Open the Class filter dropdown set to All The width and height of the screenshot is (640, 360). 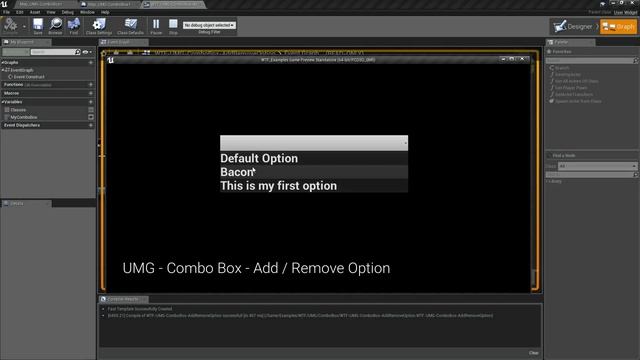[598, 166]
